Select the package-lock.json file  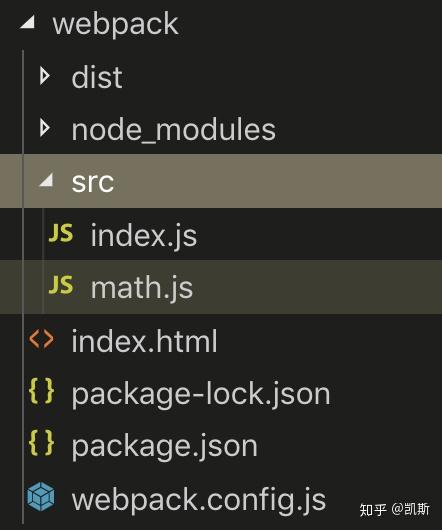coord(201,394)
